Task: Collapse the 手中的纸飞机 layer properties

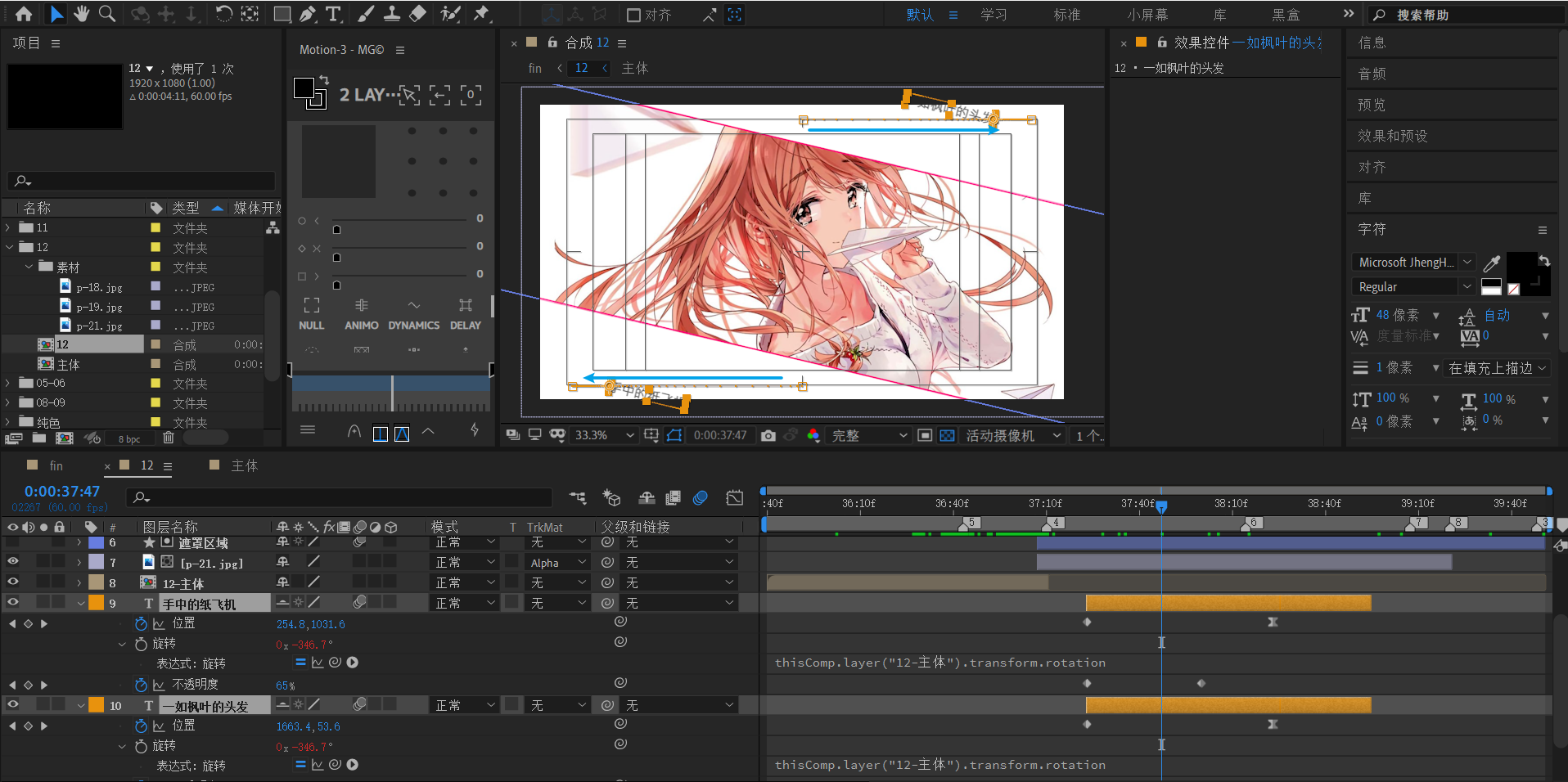Action: tap(81, 603)
